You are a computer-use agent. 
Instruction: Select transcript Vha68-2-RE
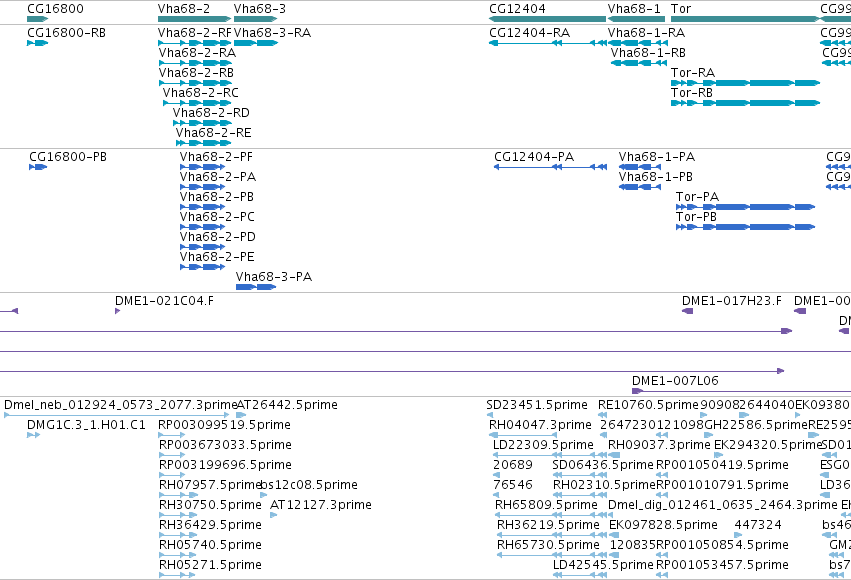[204, 143]
